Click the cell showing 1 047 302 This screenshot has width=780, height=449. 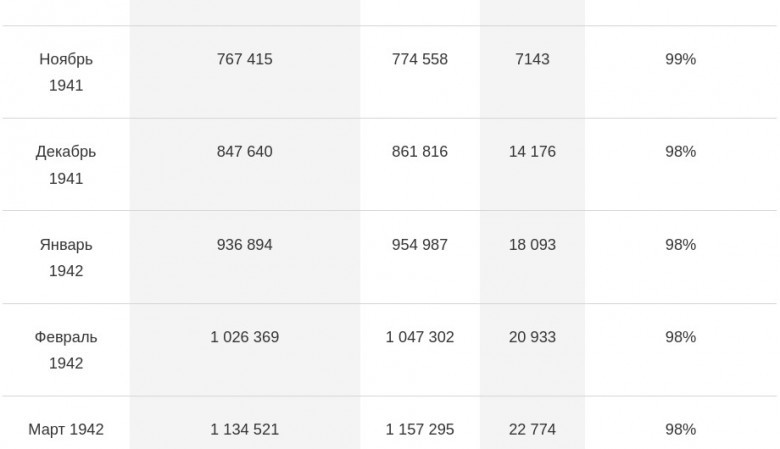tap(419, 337)
